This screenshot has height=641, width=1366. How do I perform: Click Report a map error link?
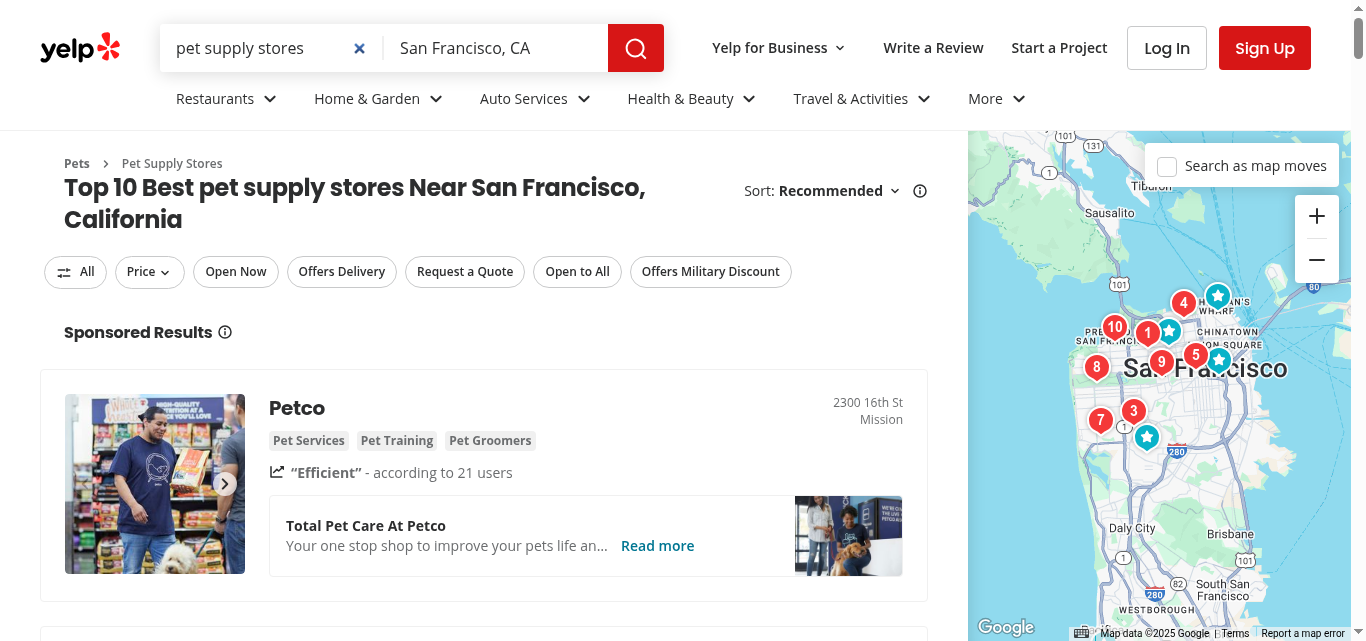tap(1303, 633)
